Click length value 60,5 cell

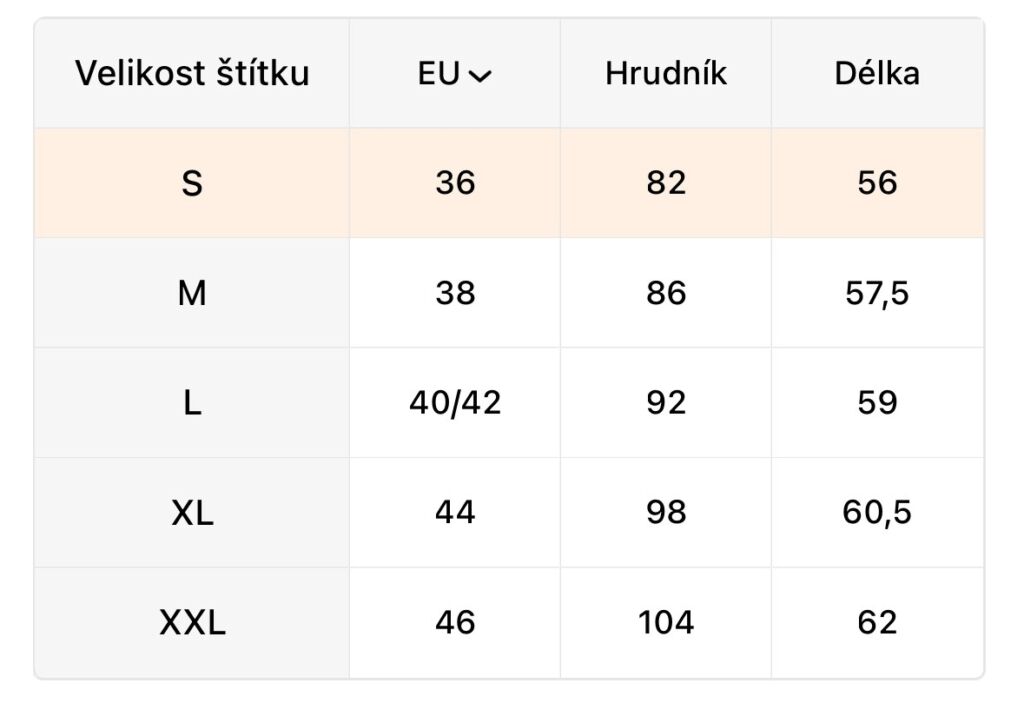click(x=877, y=514)
